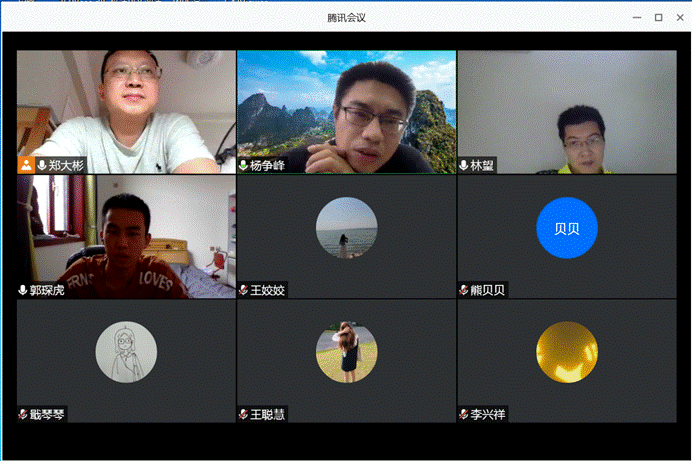Image resolution: width=692 pixels, height=461 pixels.
Task: Click the muted mic icon for 戴琴琴
Action: (x=23, y=414)
